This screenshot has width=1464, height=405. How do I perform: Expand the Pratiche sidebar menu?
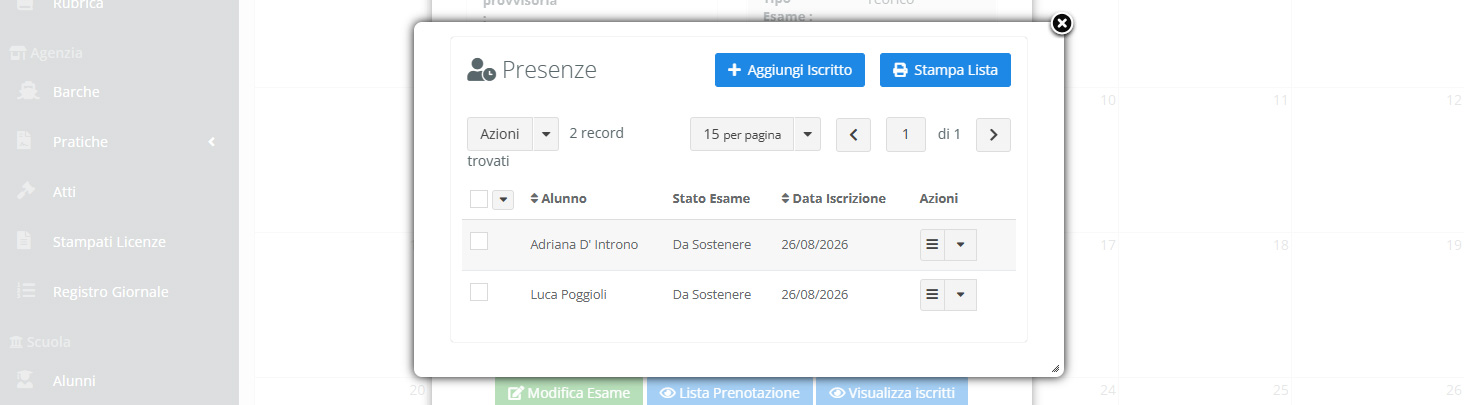click(119, 142)
